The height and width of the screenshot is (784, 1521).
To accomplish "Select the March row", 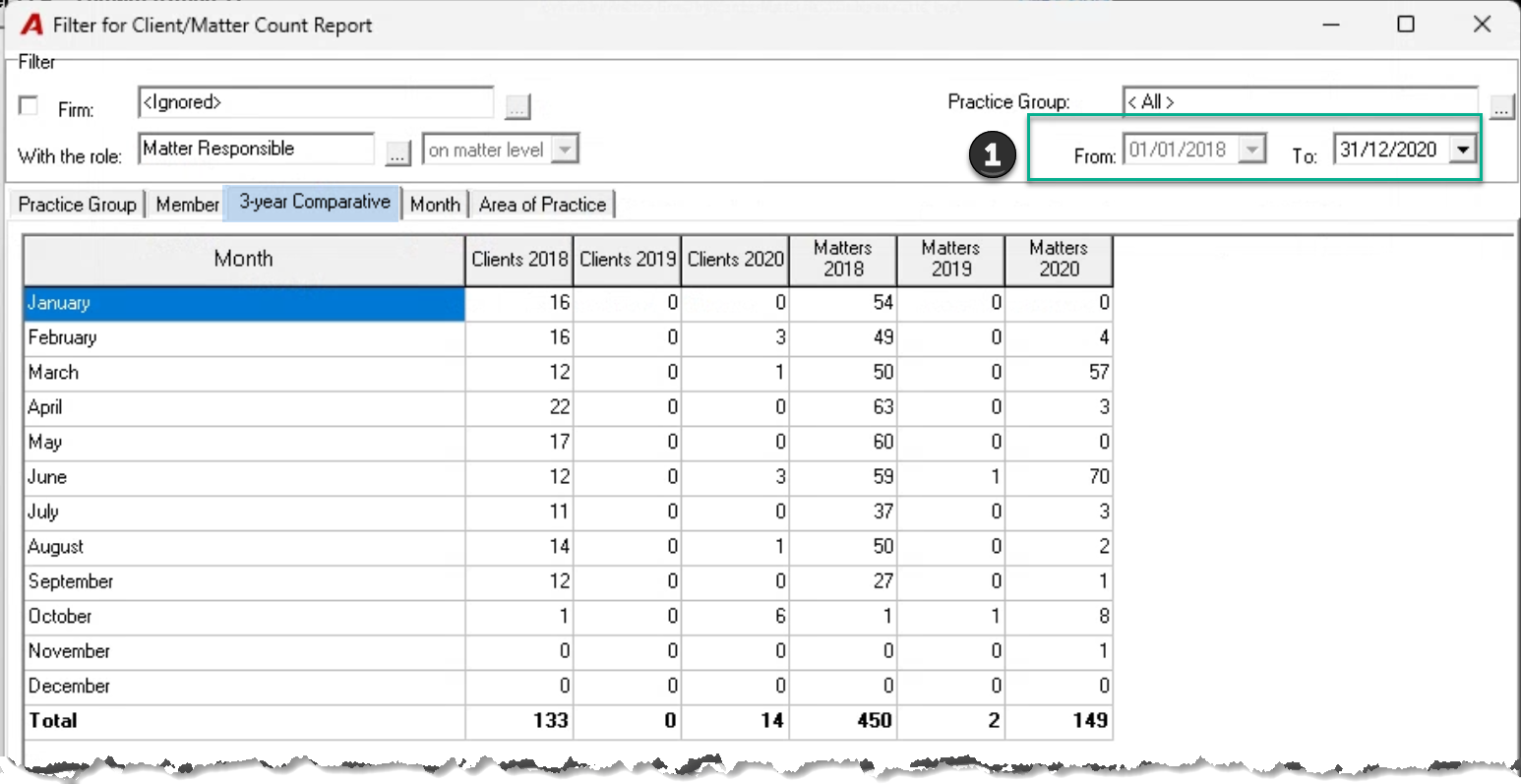I will (569, 373).
